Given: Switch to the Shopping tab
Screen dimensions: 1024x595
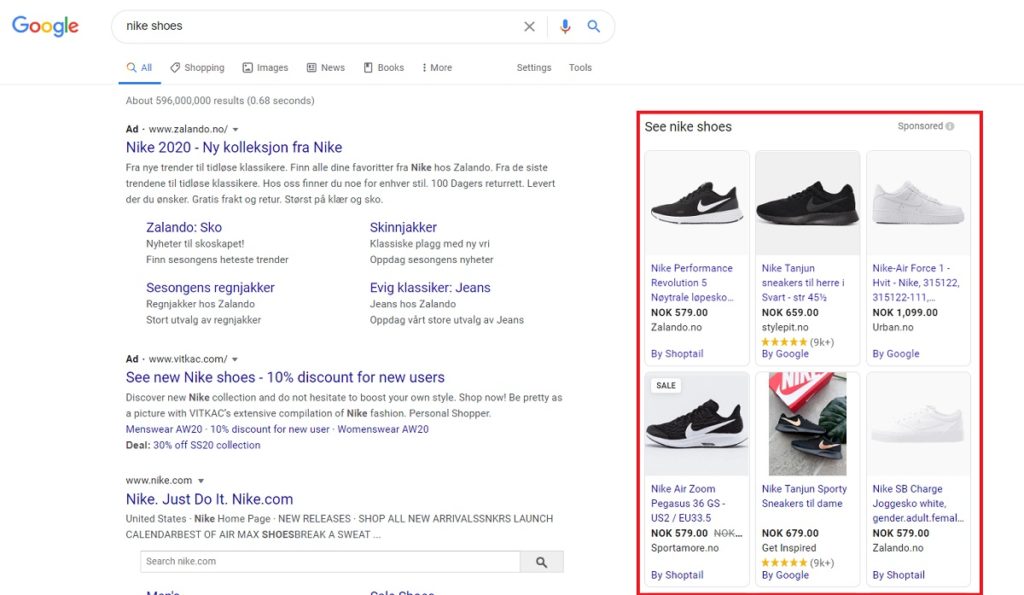Looking at the screenshot, I should coord(197,67).
